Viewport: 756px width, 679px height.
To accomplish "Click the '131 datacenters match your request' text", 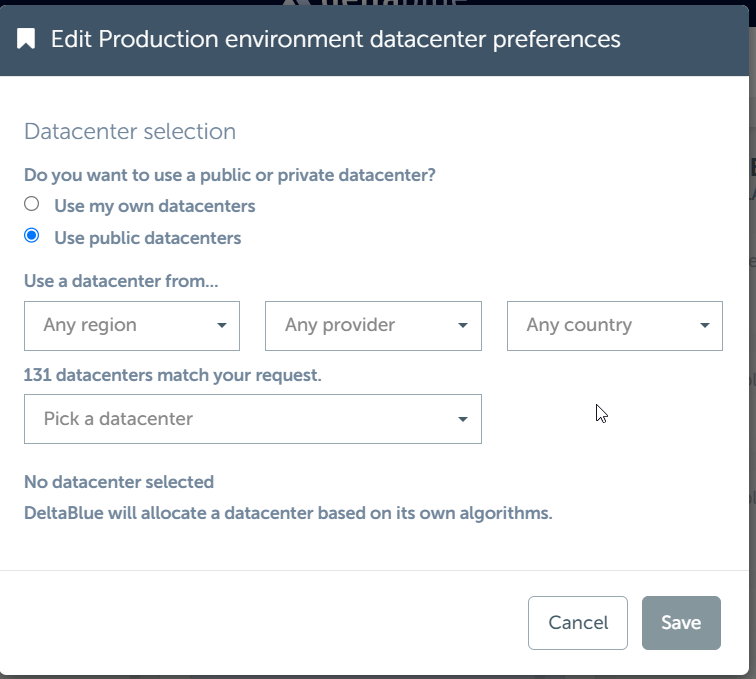I will click(x=173, y=376).
